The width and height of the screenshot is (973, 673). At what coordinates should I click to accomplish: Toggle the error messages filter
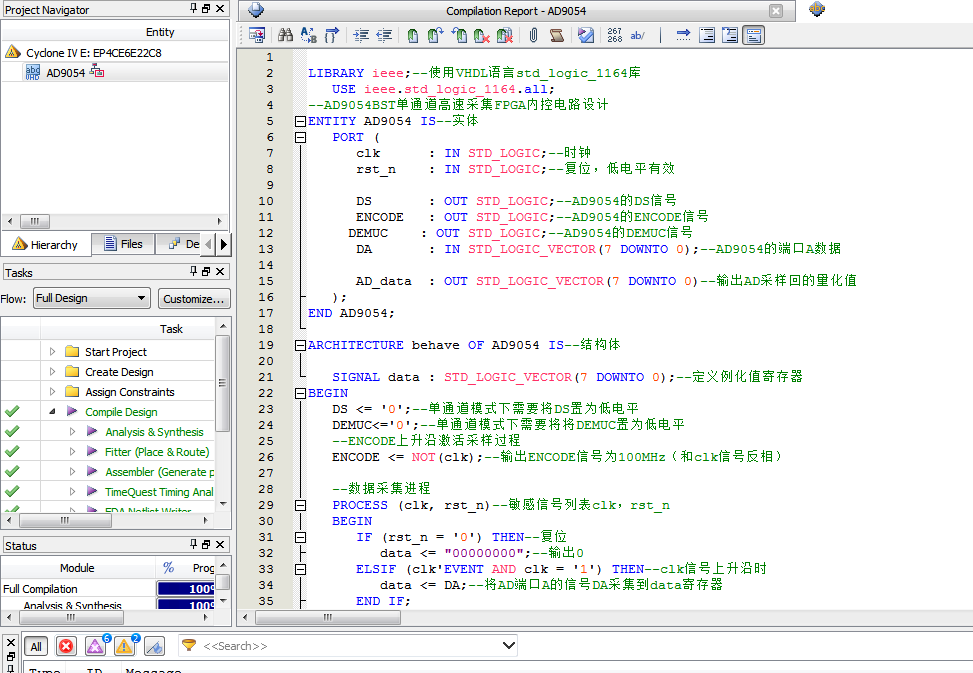[66, 646]
